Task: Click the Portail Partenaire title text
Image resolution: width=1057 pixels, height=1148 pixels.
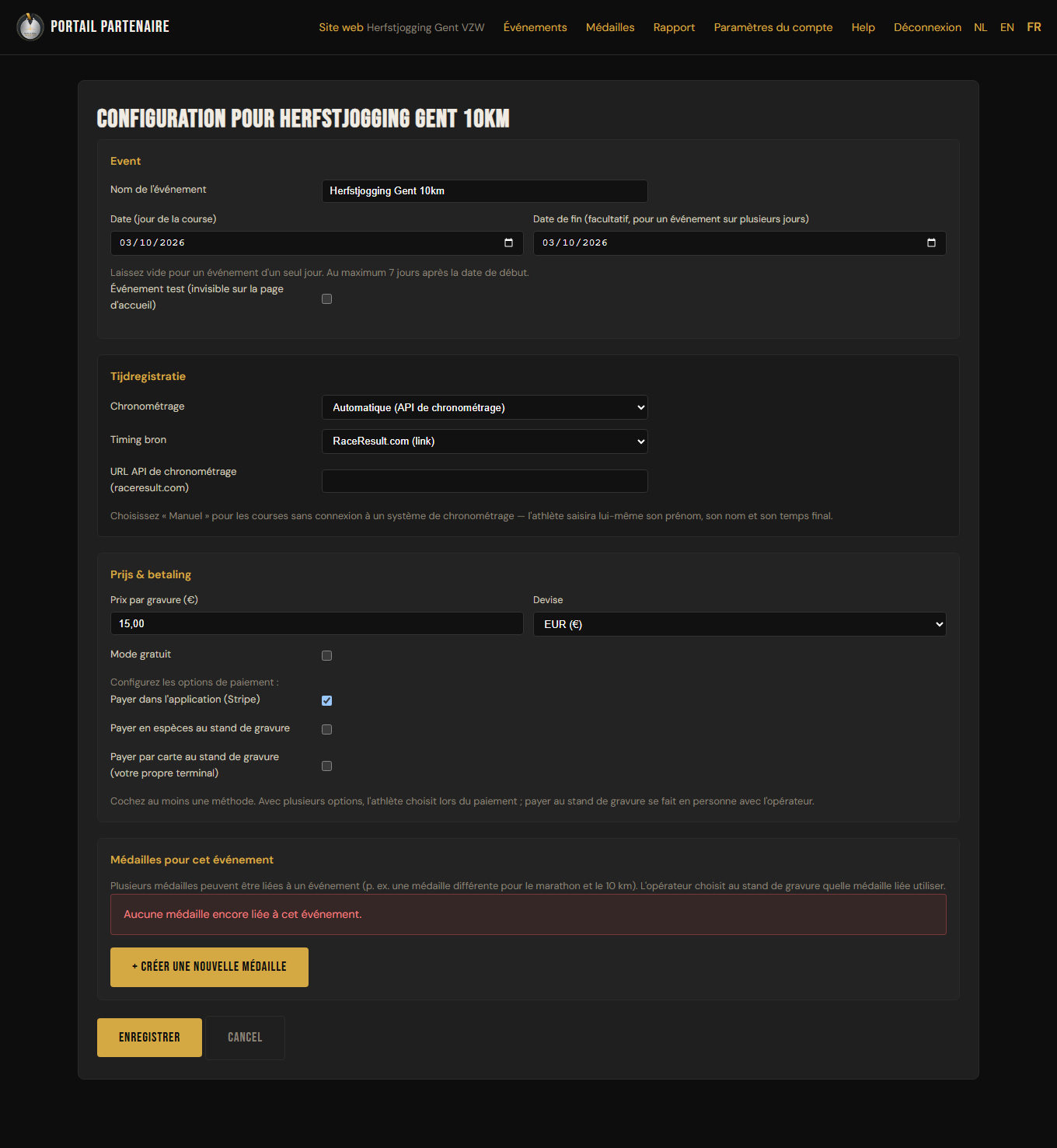Action: pos(110,26)
